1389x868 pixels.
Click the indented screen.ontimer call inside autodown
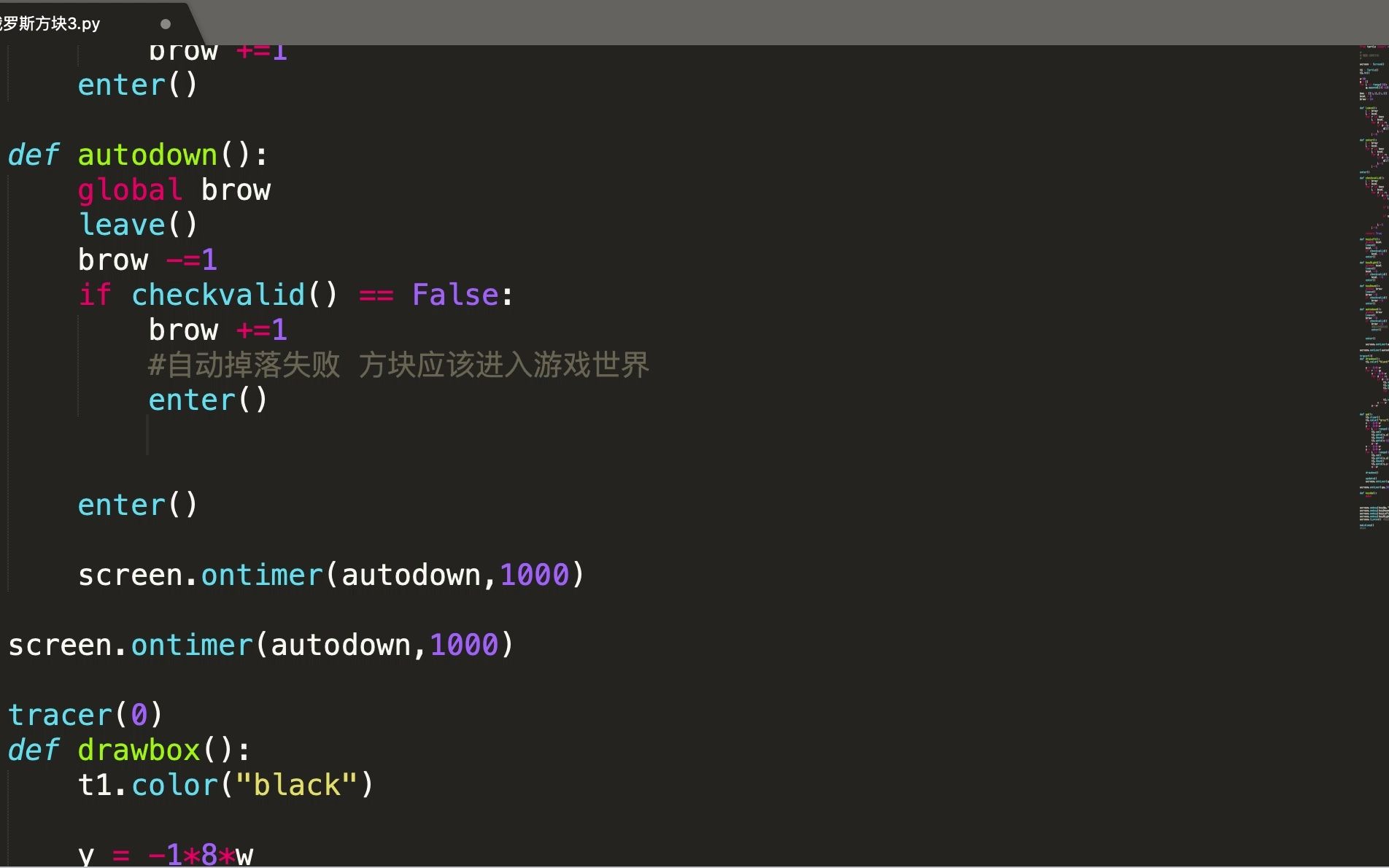(330, 575)
